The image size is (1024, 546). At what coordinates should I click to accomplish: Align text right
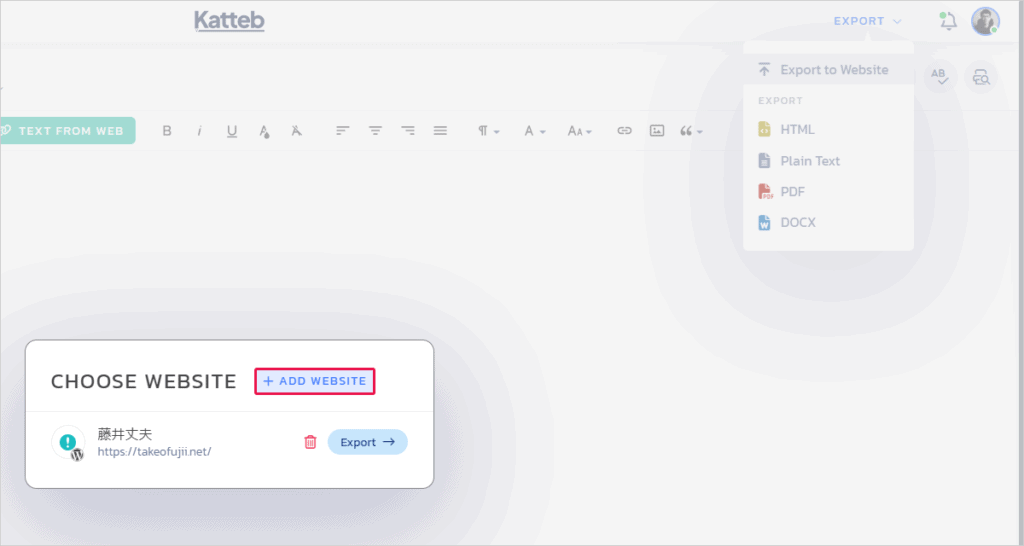[408, 131]
